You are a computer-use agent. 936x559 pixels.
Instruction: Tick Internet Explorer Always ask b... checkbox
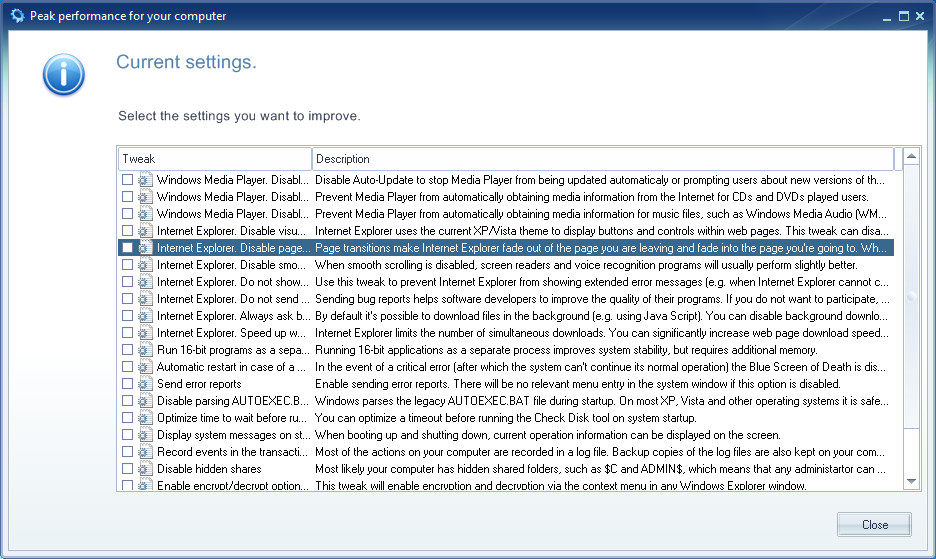[127, 316]
